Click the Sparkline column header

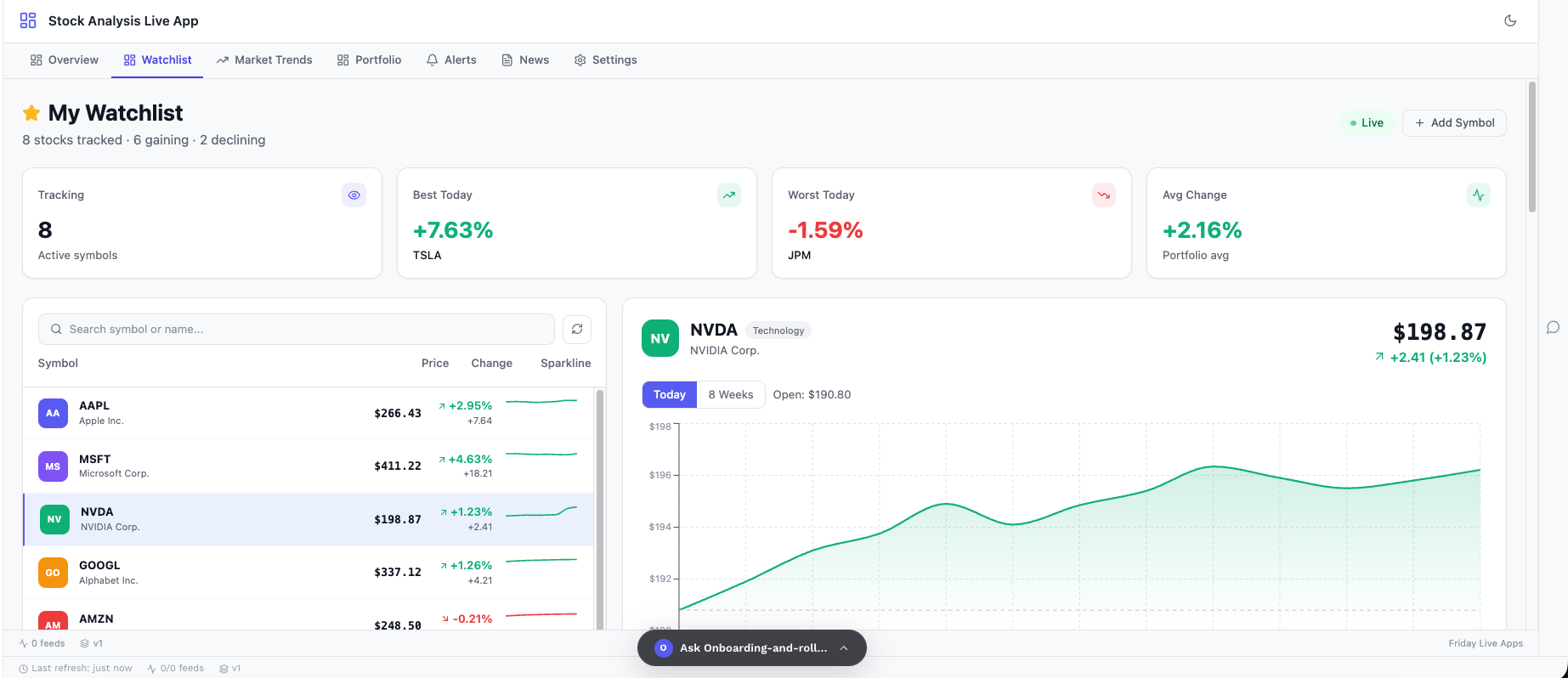click(x=566, y=363)
